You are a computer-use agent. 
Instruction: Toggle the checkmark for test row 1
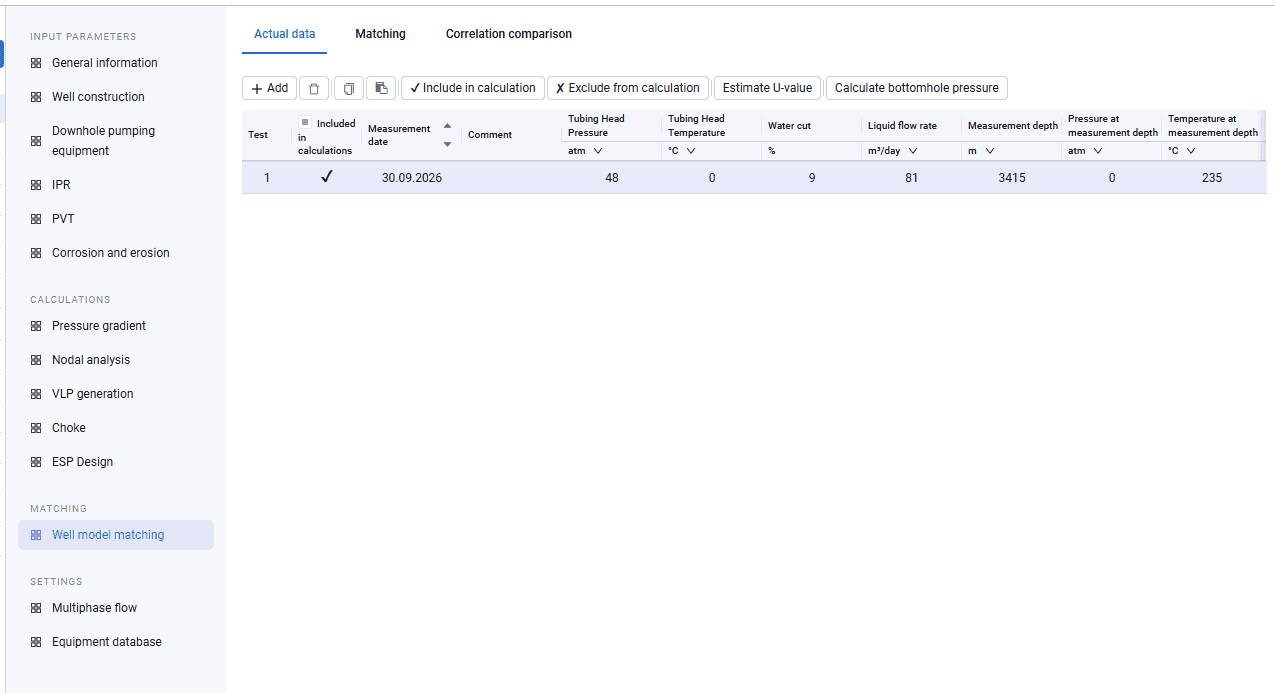tap(326, 177)
